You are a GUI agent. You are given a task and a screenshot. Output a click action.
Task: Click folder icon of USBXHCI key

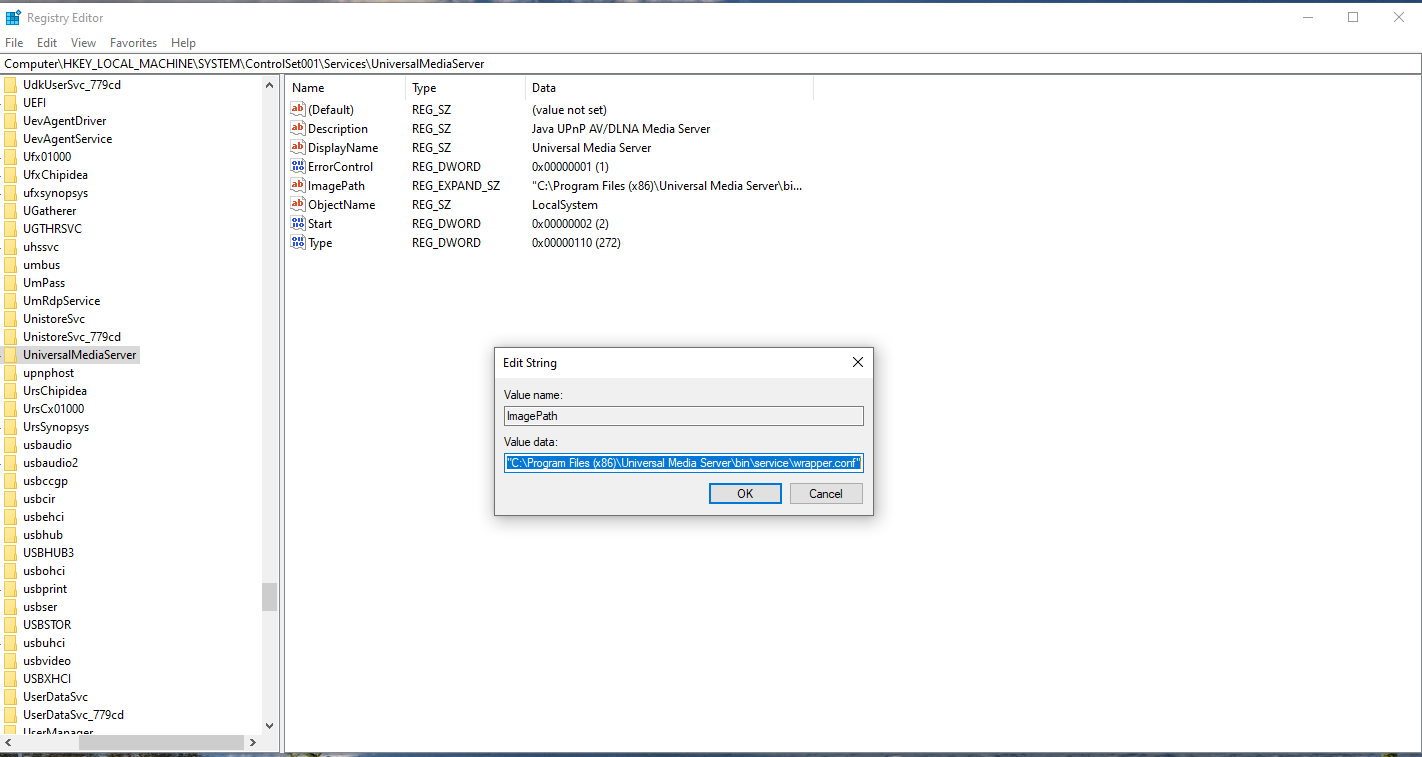click(10, 679)
